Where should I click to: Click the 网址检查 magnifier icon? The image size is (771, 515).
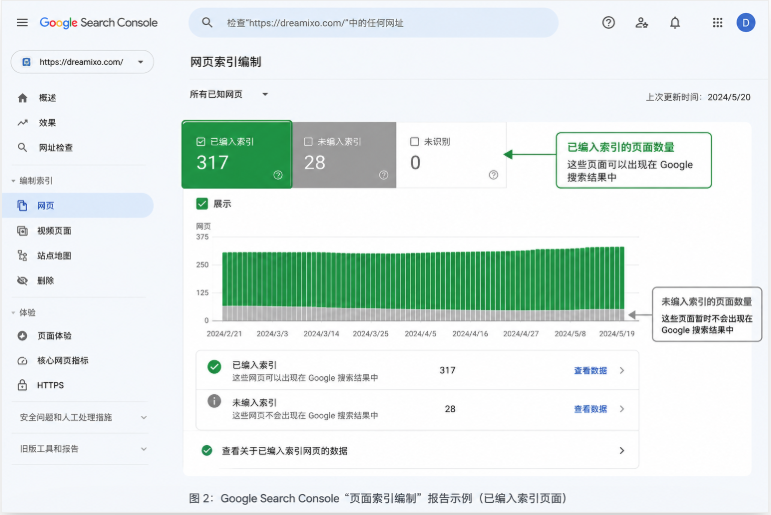(23, 148)
